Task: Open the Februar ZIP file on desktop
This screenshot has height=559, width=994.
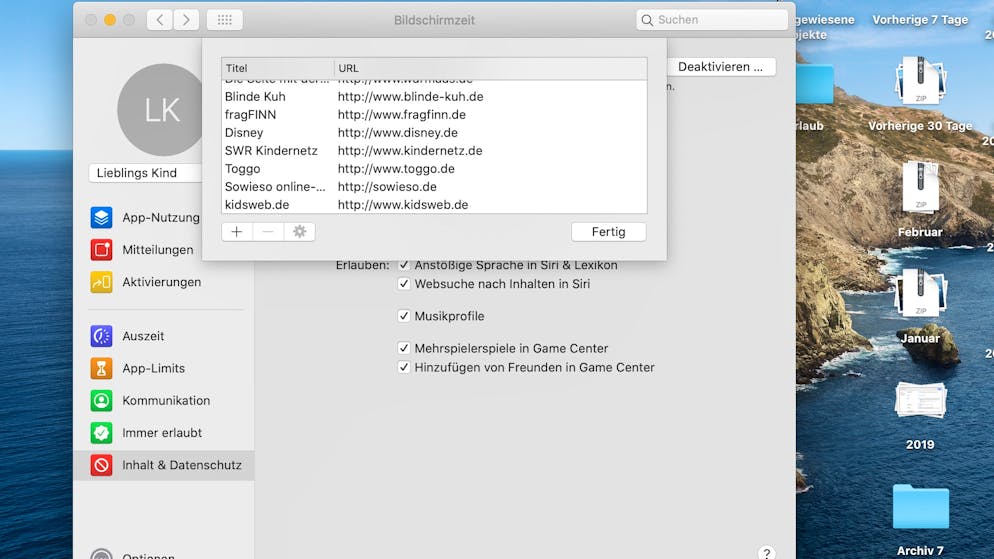Action: (x=920, y=187)
